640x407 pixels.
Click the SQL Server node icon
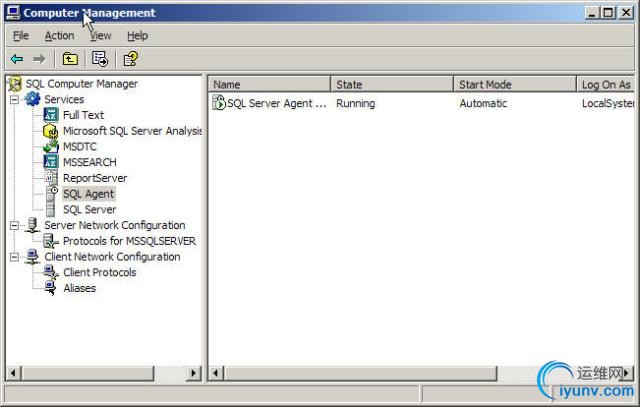[50, 209]
